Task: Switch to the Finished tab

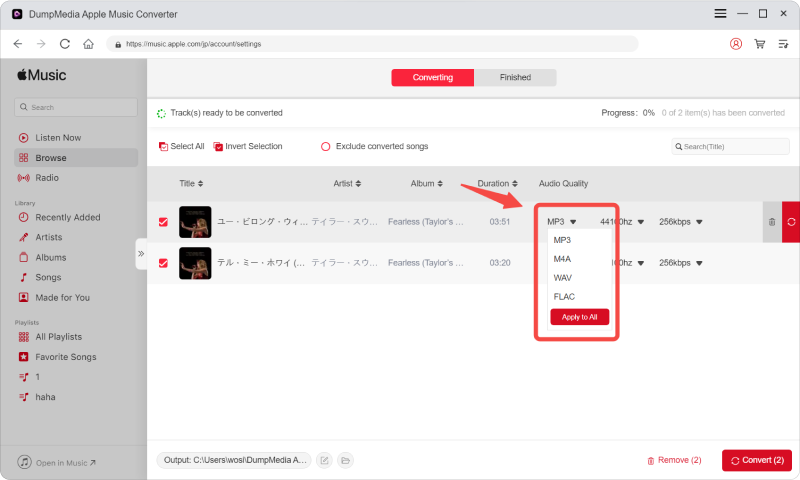Action: pos(515,77)
